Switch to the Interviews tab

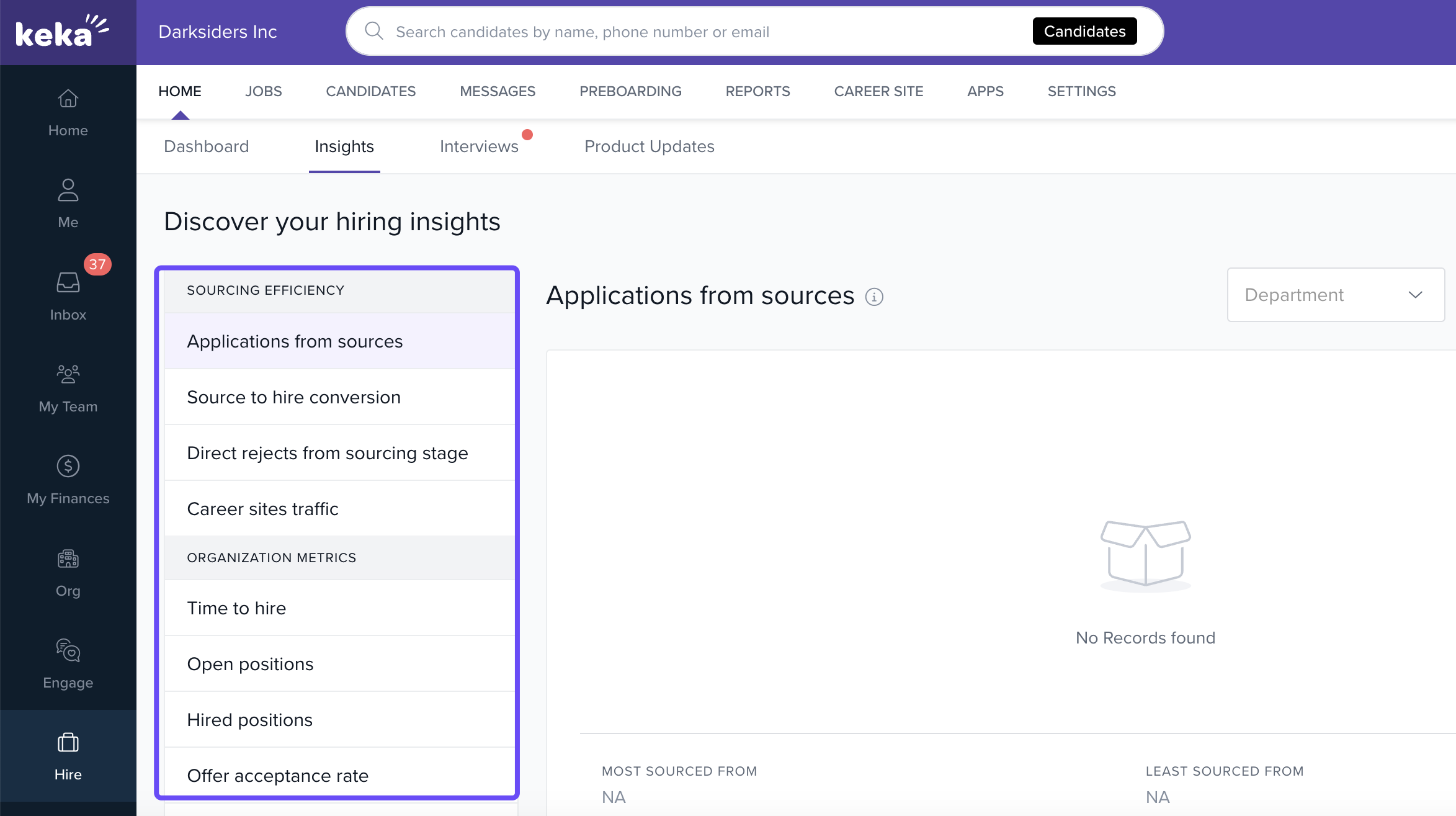pos(478,146)
